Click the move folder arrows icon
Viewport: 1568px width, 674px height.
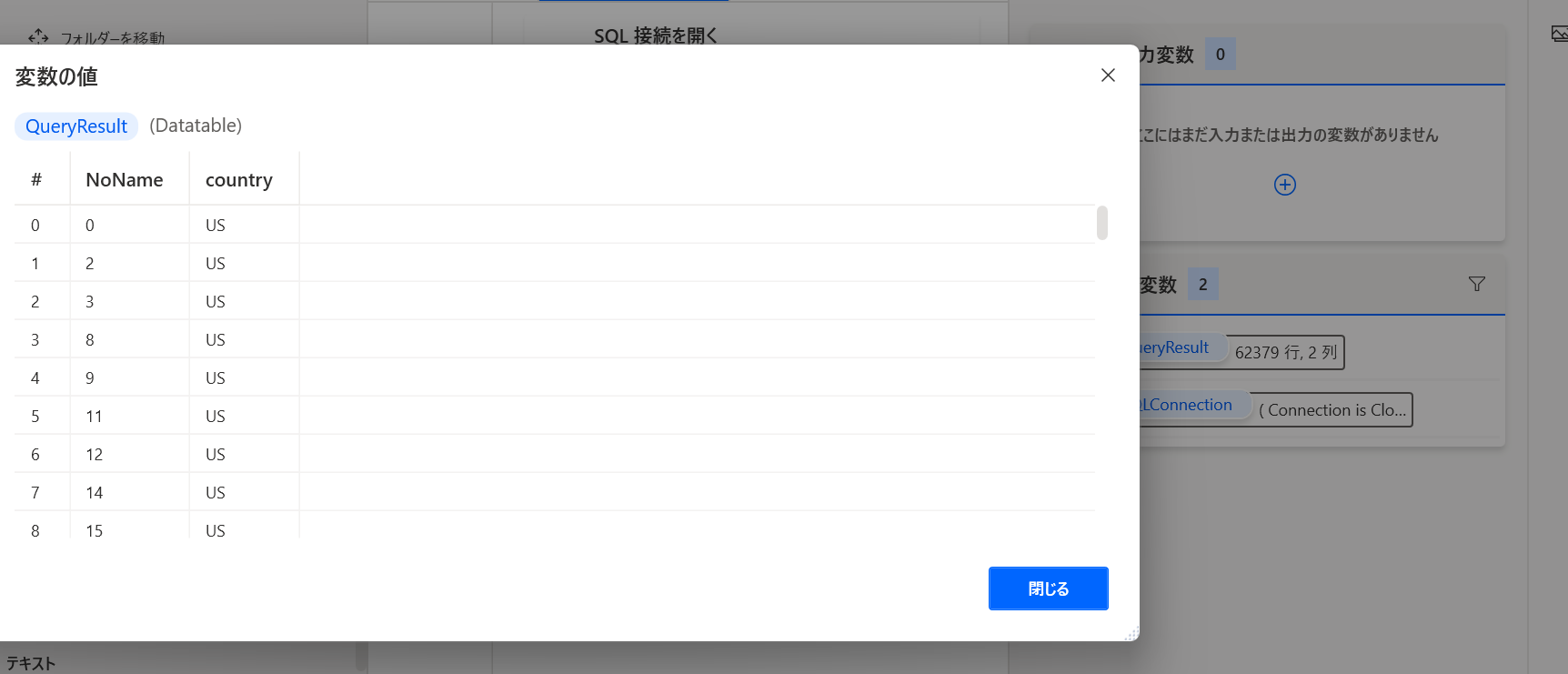[x=38, y=36]
